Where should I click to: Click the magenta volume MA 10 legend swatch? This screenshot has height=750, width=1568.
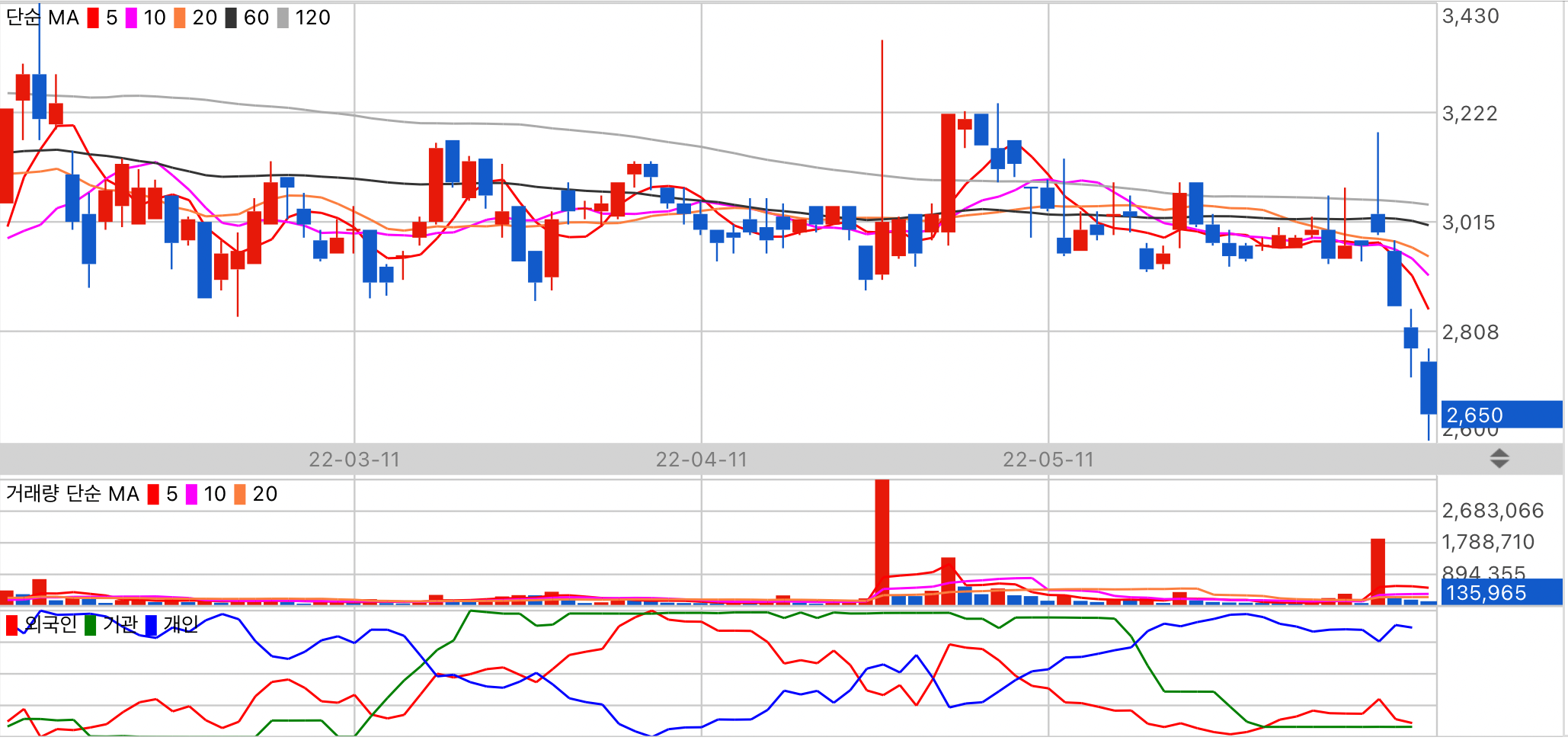[191, 494]
